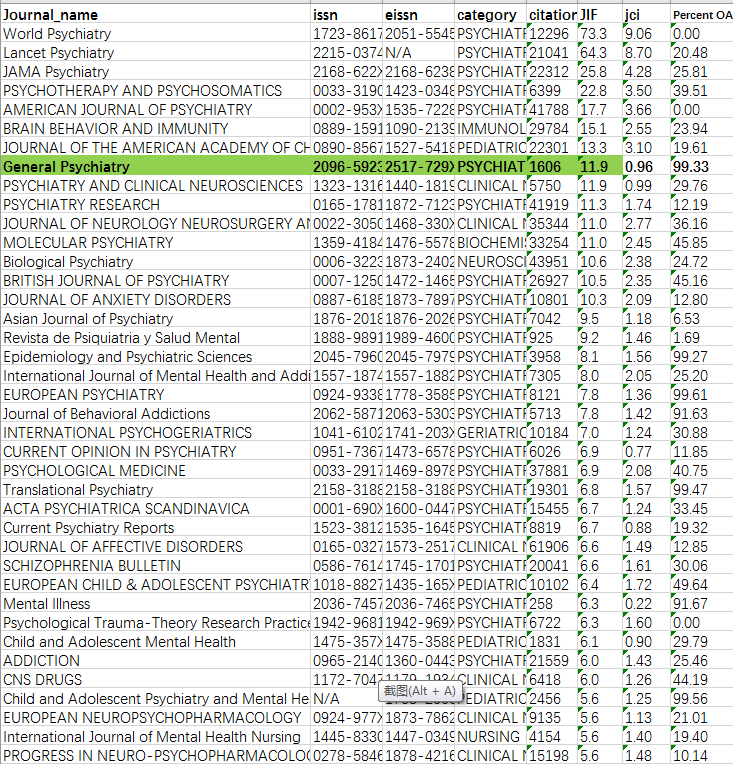Select the issn header cell
This screenshot has width=733, height=764.
click(345, 14)
